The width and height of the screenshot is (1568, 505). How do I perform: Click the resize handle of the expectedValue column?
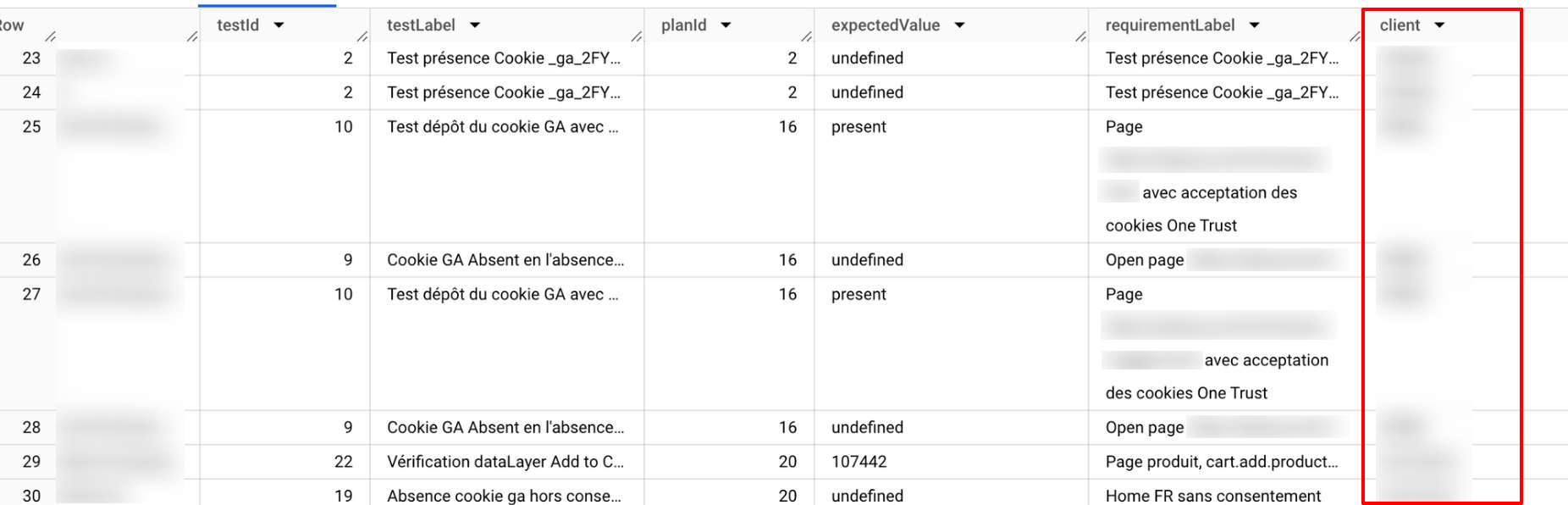(x=1081, y=36)
